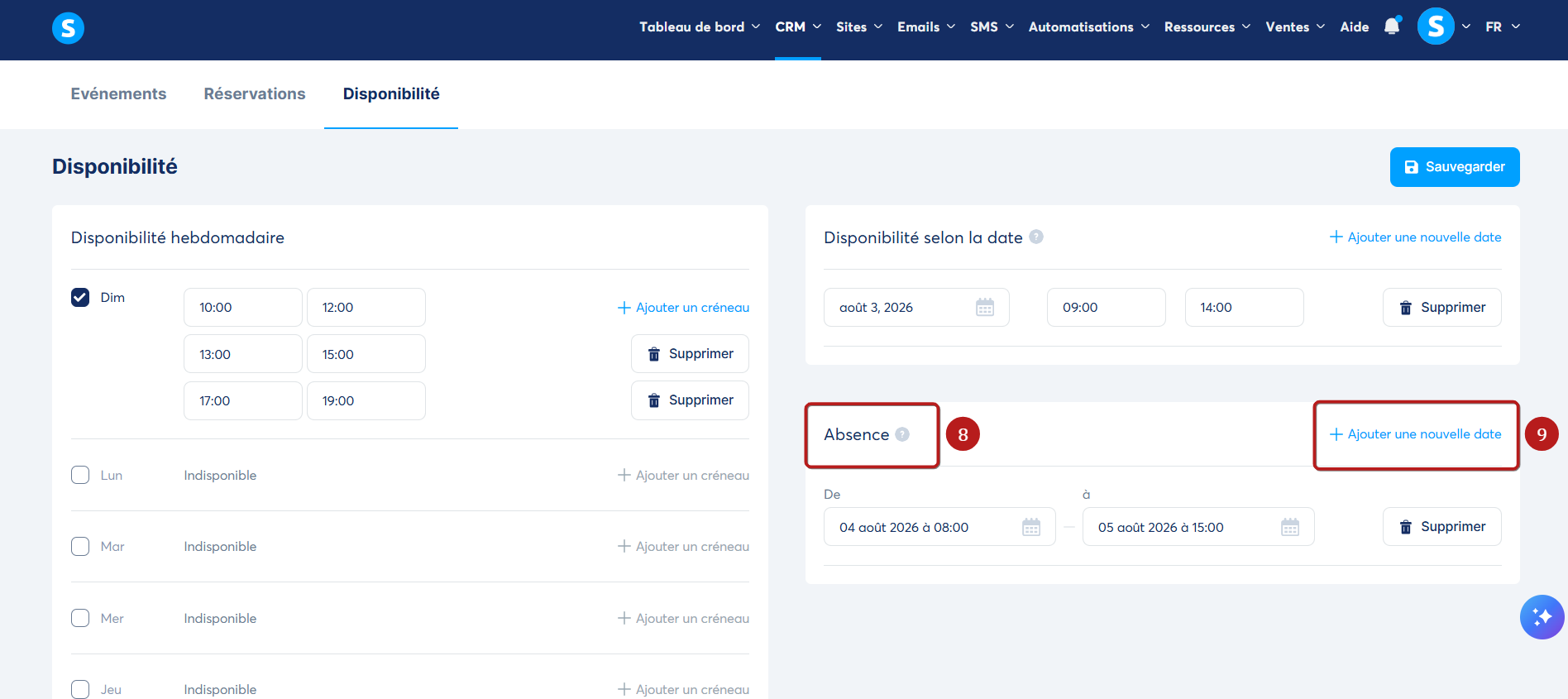Delete the août 3, 2026 date availability
The image size is (1568, 699).
1441,308
